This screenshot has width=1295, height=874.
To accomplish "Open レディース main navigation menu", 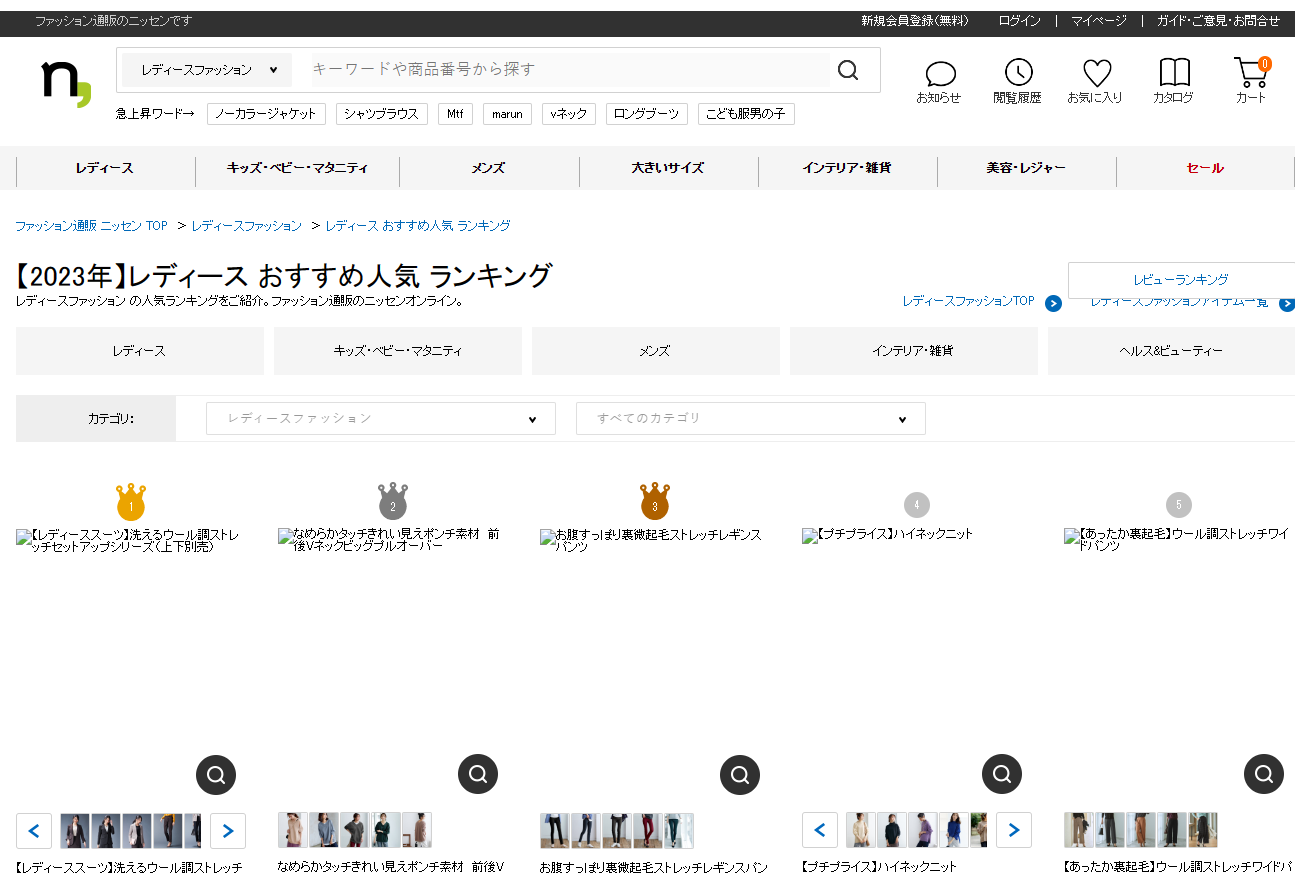I will tap(104, 168).
